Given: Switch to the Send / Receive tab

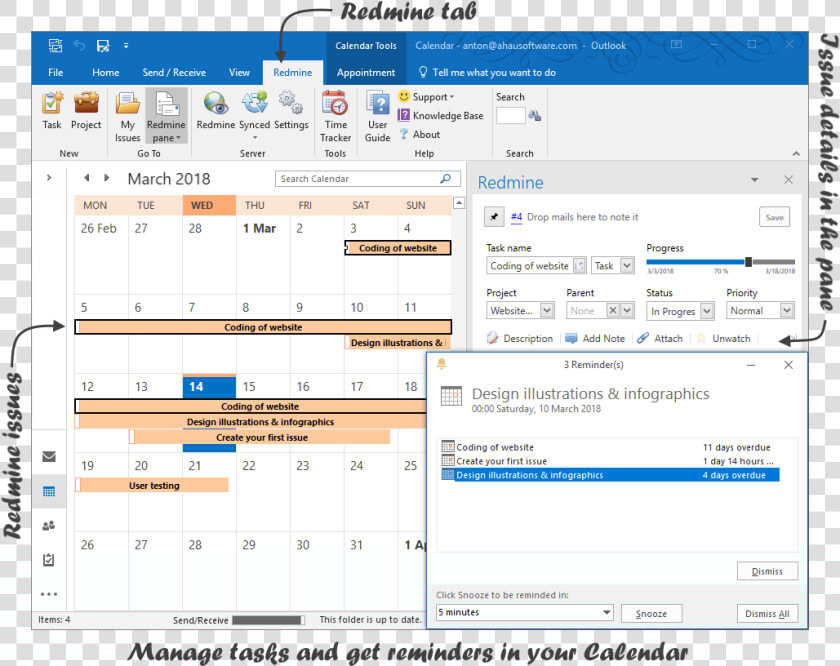Looking at the screenshot, I should (174, 72).
